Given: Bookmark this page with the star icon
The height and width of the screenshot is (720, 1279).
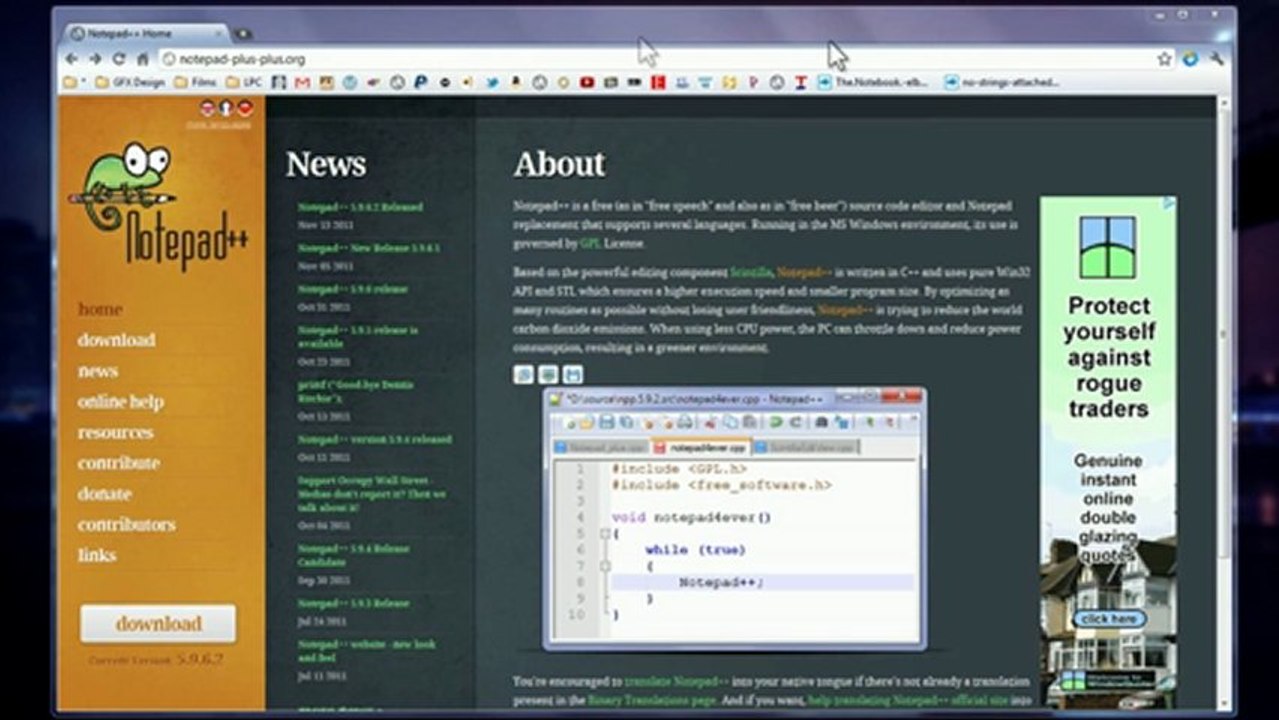Looking at the screenshot, I should click(x=1165, y=59).
